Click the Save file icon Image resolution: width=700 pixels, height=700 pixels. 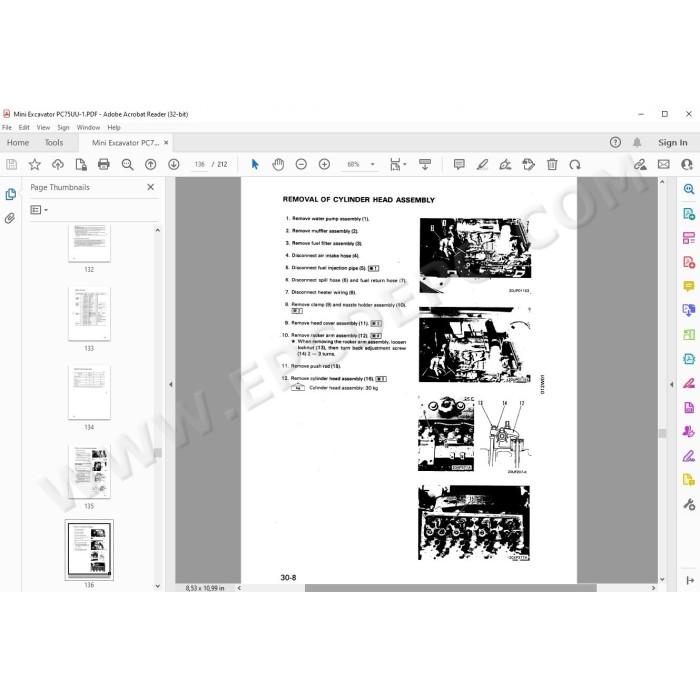(12, 164)
